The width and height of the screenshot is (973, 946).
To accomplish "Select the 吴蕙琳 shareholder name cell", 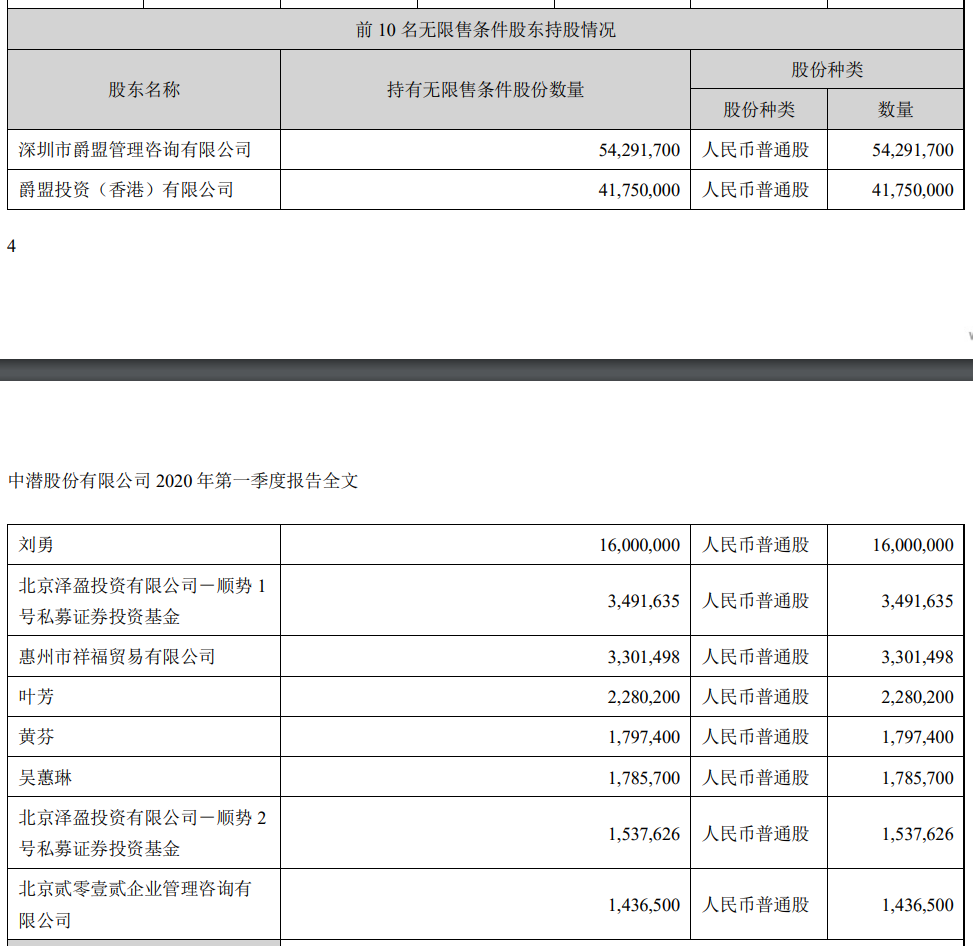I will [46, 777].
